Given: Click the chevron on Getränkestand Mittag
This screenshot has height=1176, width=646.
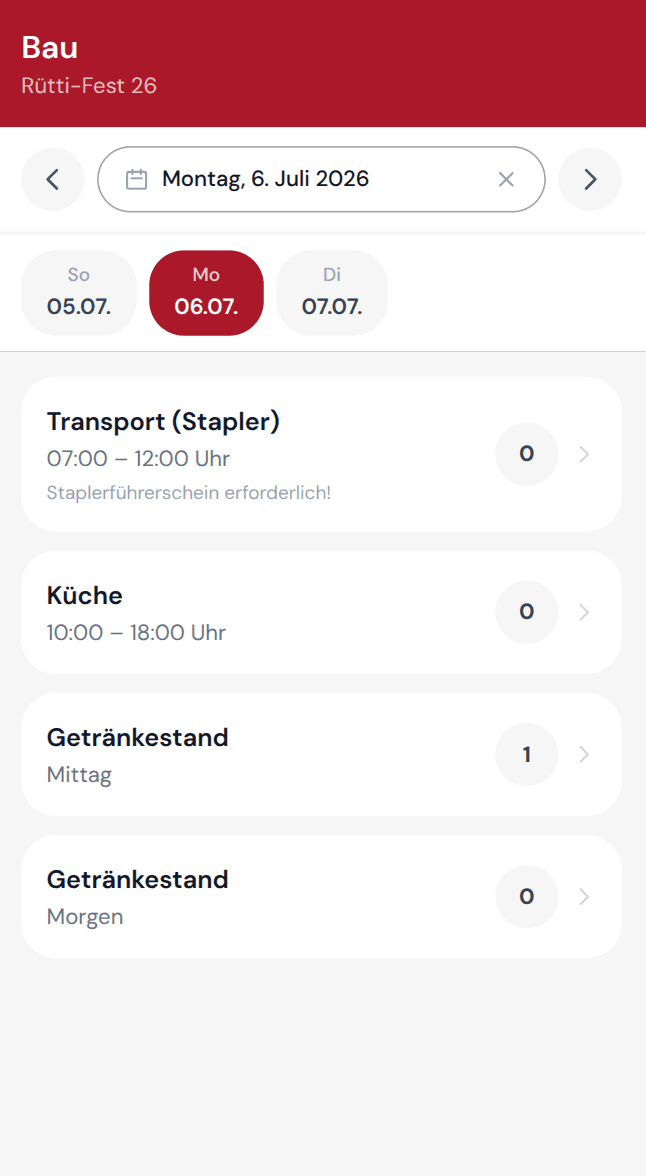Looking at the screenshot, I should click(584, 755).
